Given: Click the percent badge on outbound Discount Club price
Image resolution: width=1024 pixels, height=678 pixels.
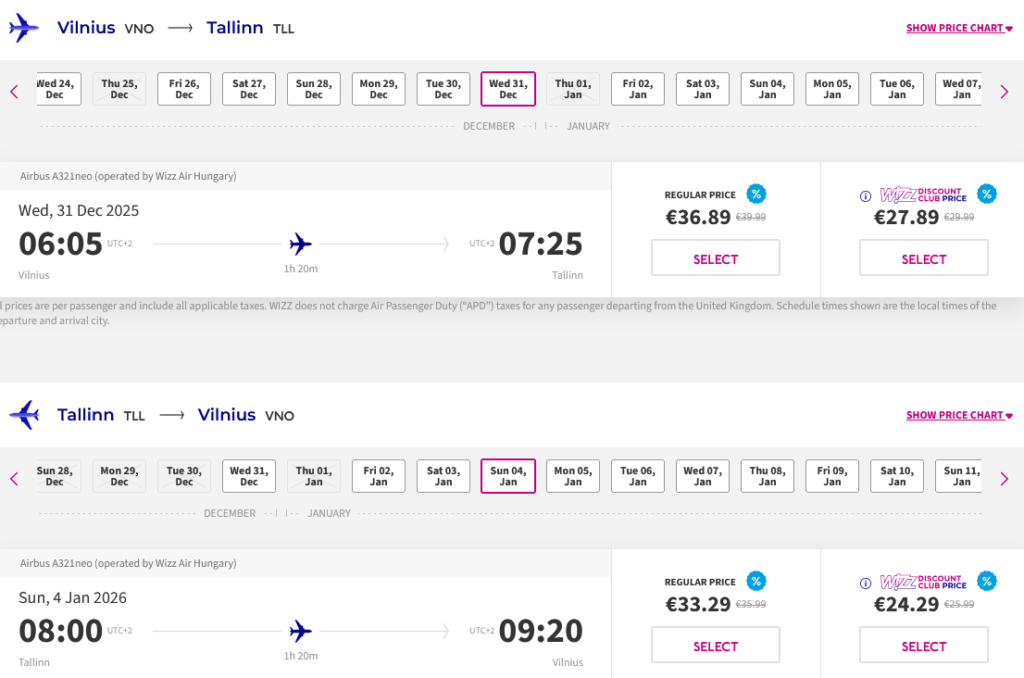Looking at the screenshot, I should (x=987, y=194).
